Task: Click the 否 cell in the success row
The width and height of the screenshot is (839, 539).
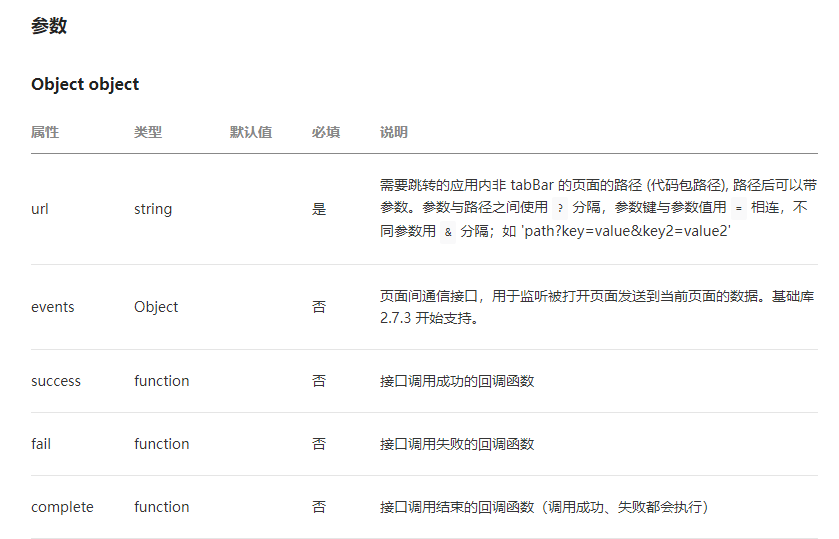Action: pyautogui.click(x=319, y=381)
